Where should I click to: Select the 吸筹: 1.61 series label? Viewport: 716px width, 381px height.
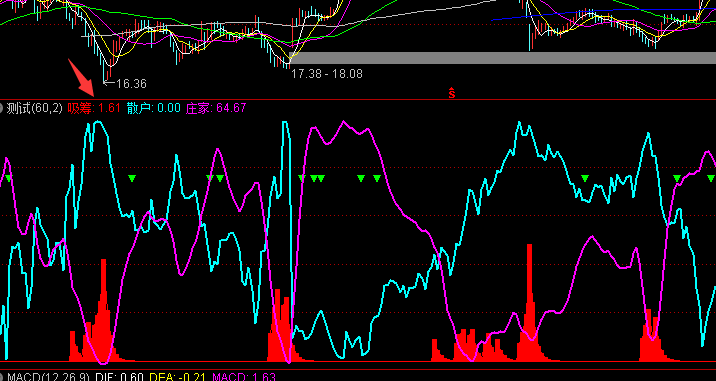(x=94, y=108)
